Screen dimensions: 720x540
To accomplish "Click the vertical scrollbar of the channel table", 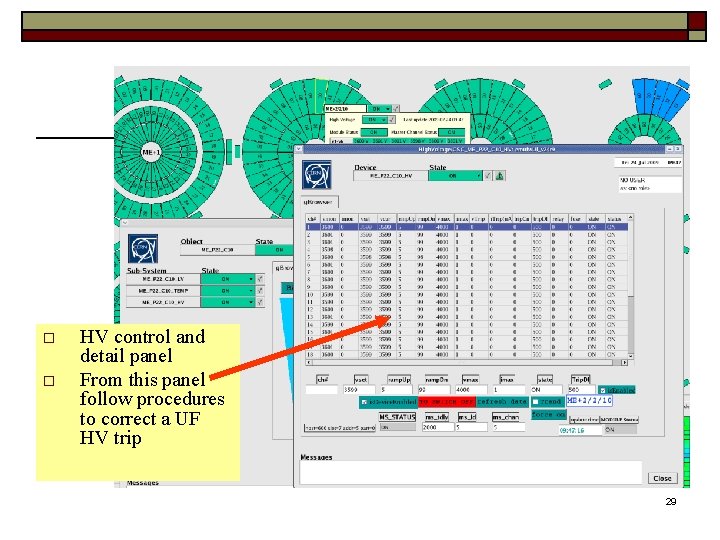I will [630, 286].
